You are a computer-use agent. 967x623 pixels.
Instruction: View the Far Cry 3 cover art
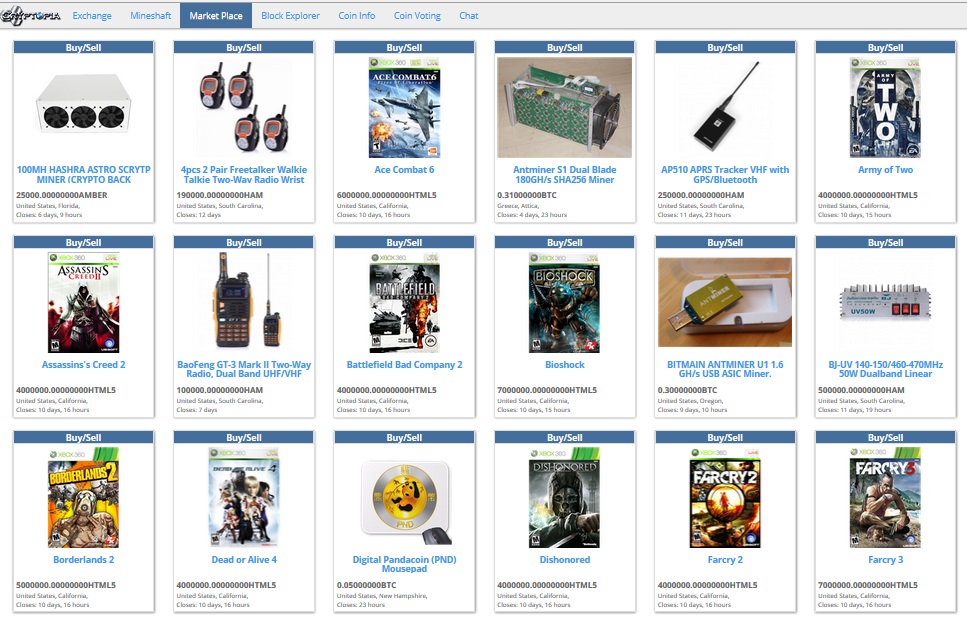click(886, 498)
